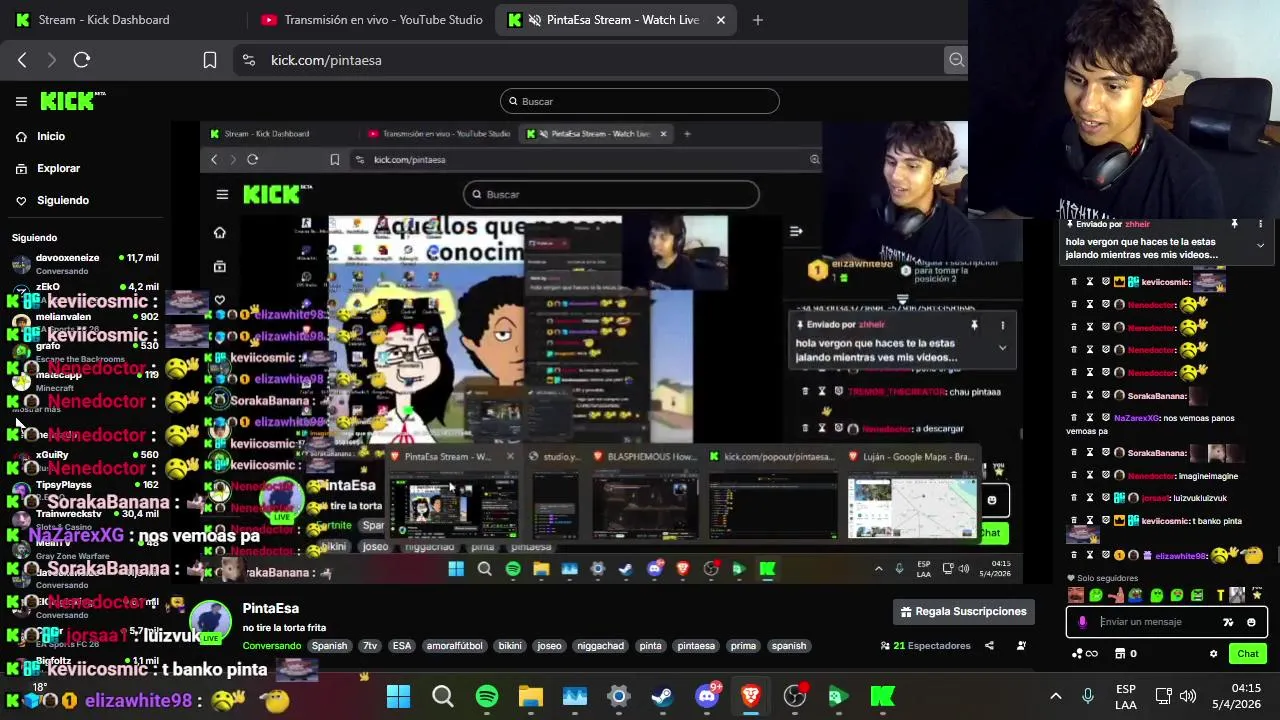The height and width of the screenshot is (720, 1280).
Task: Select the bikini stream tag
Action: (510, 646)
